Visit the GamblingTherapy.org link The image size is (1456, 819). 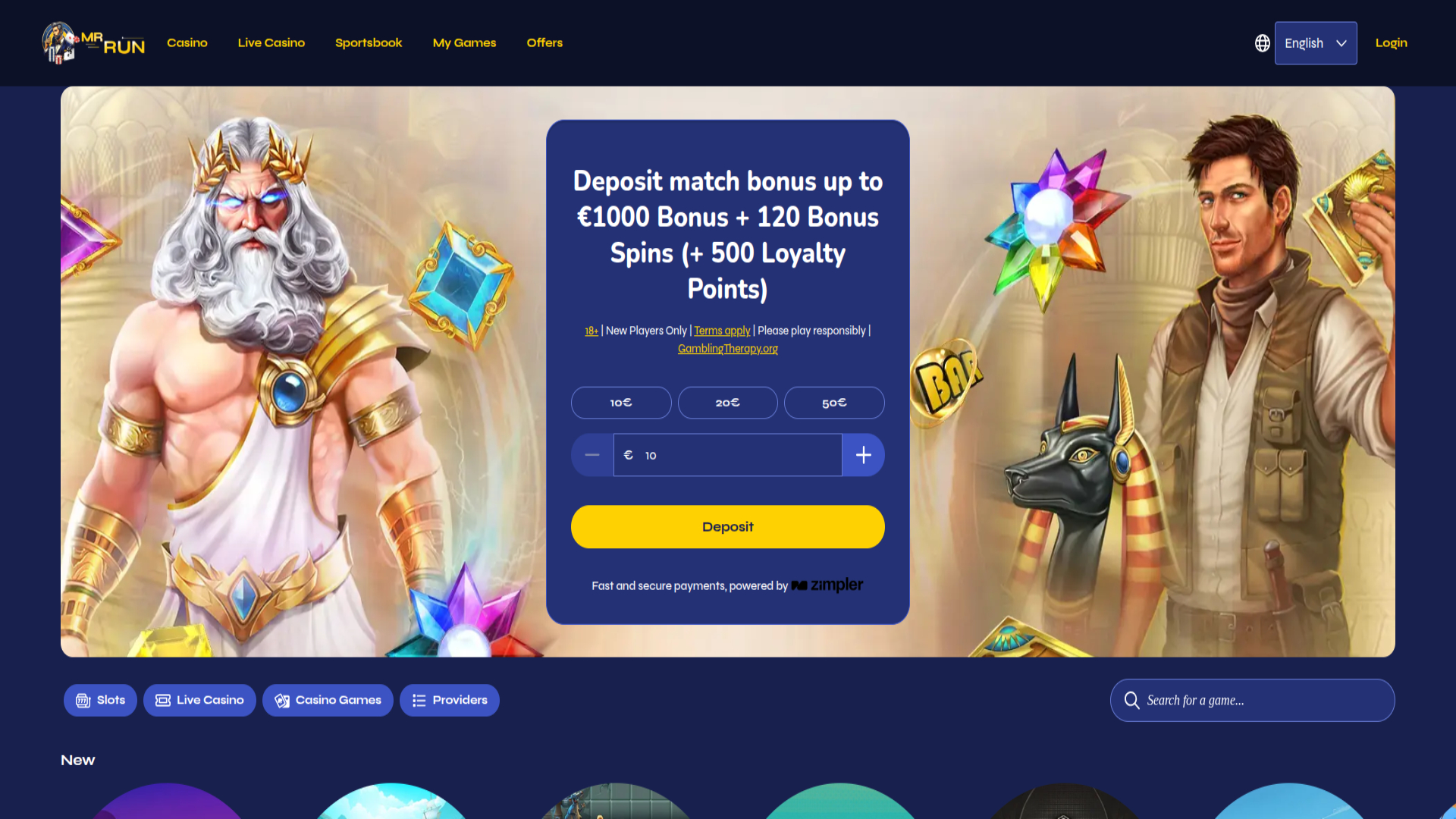click(x=728, y=349)
